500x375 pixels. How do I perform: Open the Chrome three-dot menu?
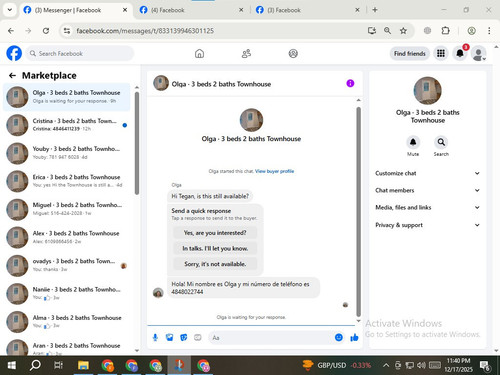point(489,31)
